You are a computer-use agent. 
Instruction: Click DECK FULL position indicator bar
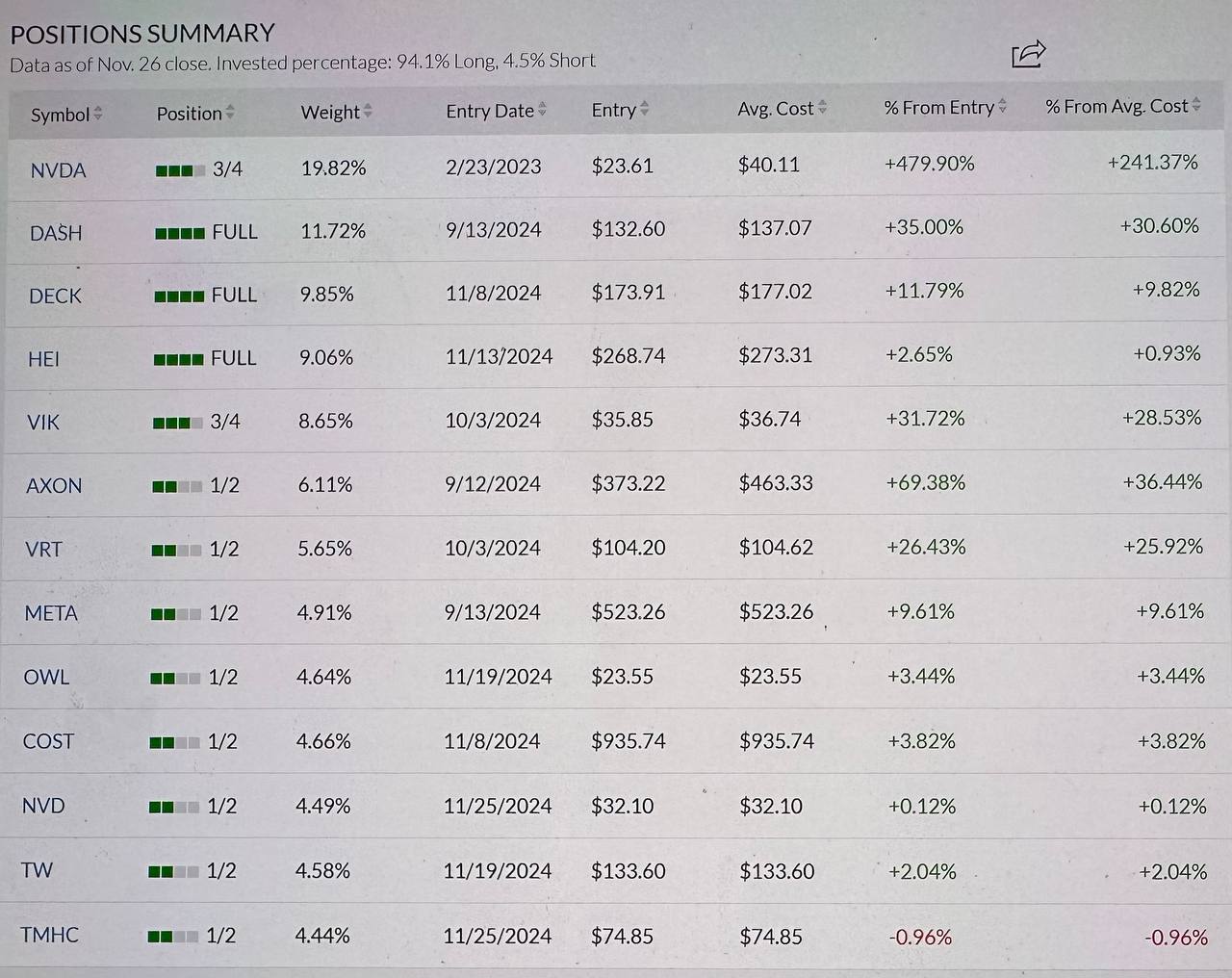tap(179, 296)
